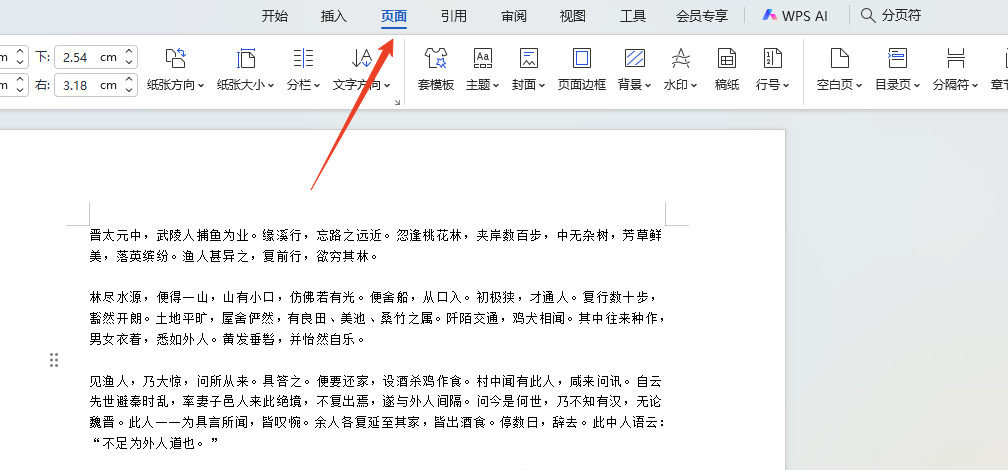Click the 分栏 columns icon
Viewport: 1008px width, 470px height.
point(303,58)
